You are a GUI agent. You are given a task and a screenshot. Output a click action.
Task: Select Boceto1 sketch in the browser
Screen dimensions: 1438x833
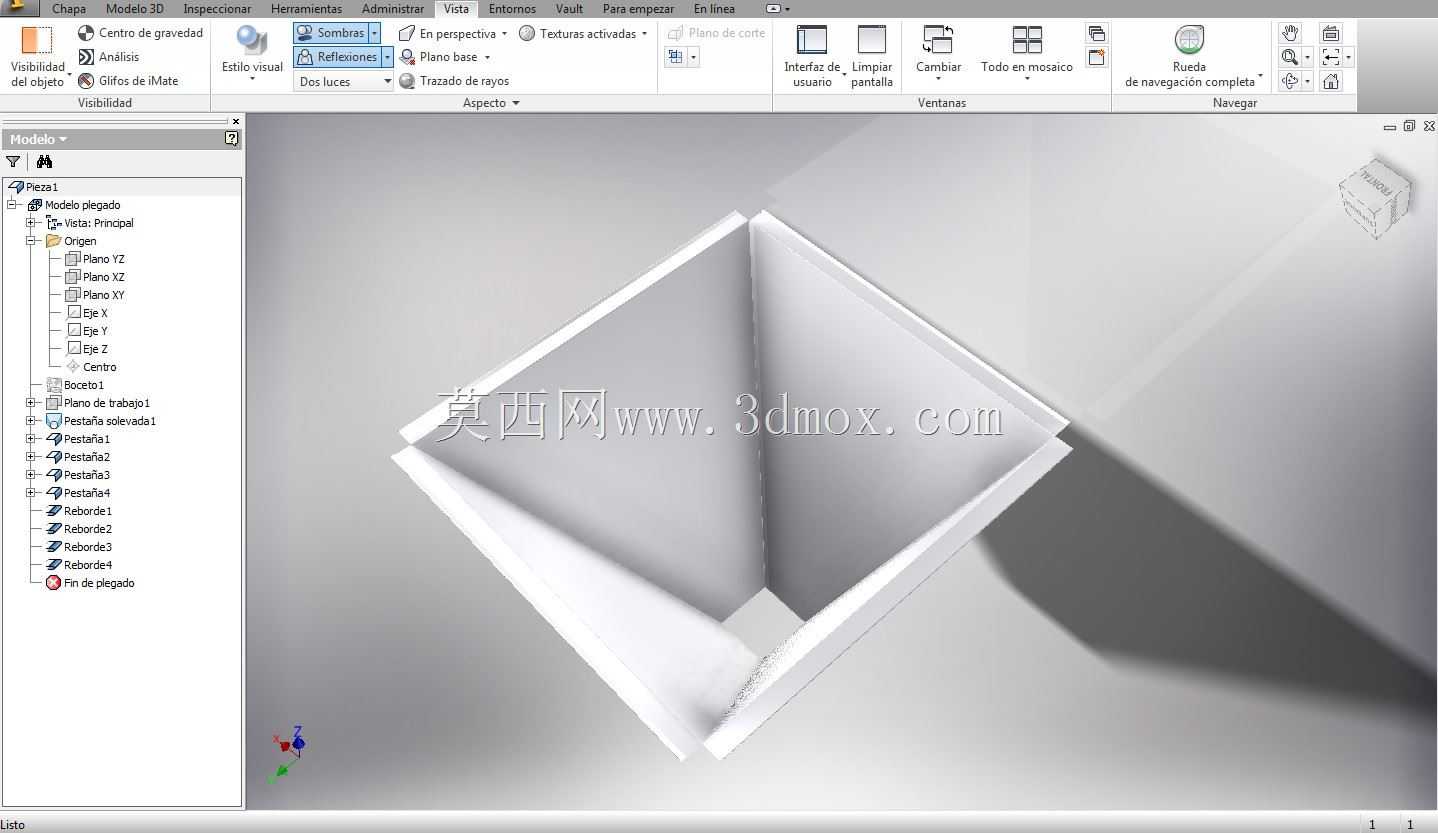(75, 385)
